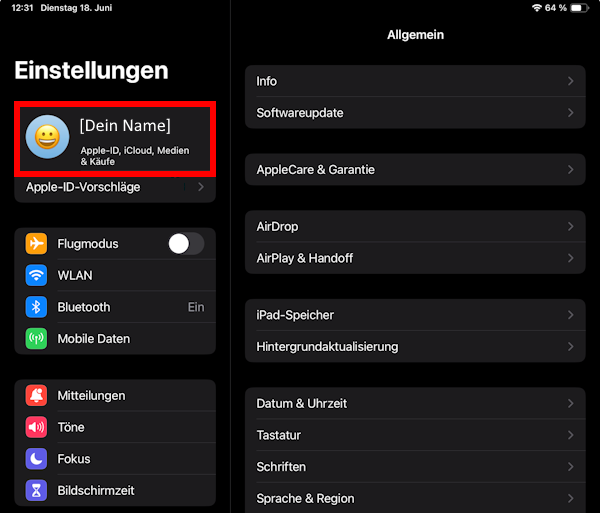Image resolution: width=600 pixels, height=513 pixels.
Task: Tap the 'Einstellungen' heading
Action: [91, 71]
